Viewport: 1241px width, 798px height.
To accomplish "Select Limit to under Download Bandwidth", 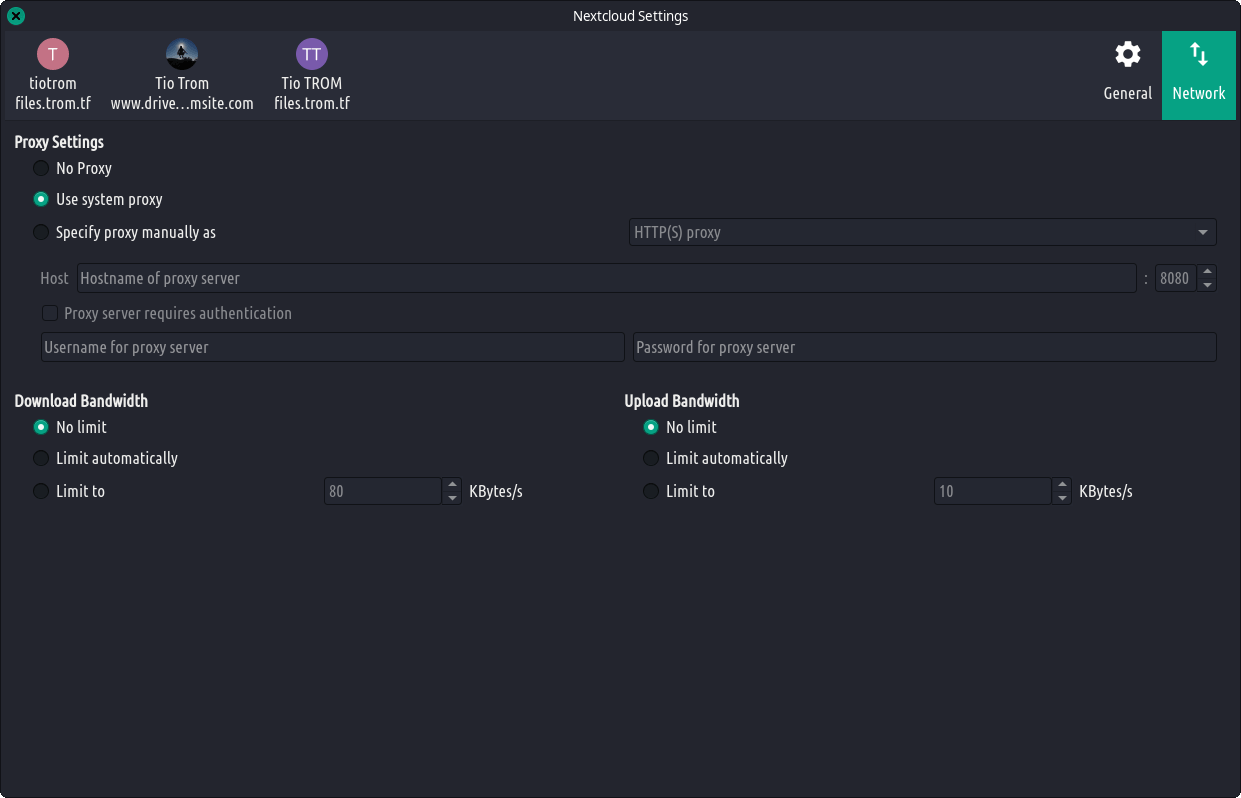I will pyautogui.click(x=41, y=491).
